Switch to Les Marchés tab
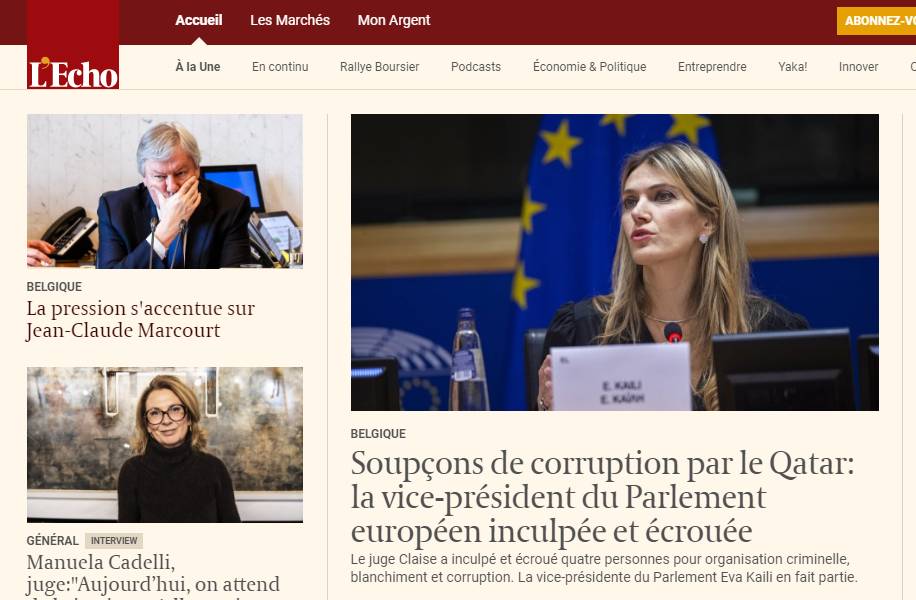The height and width of the screenshot is (600, 916). (290, 20)
